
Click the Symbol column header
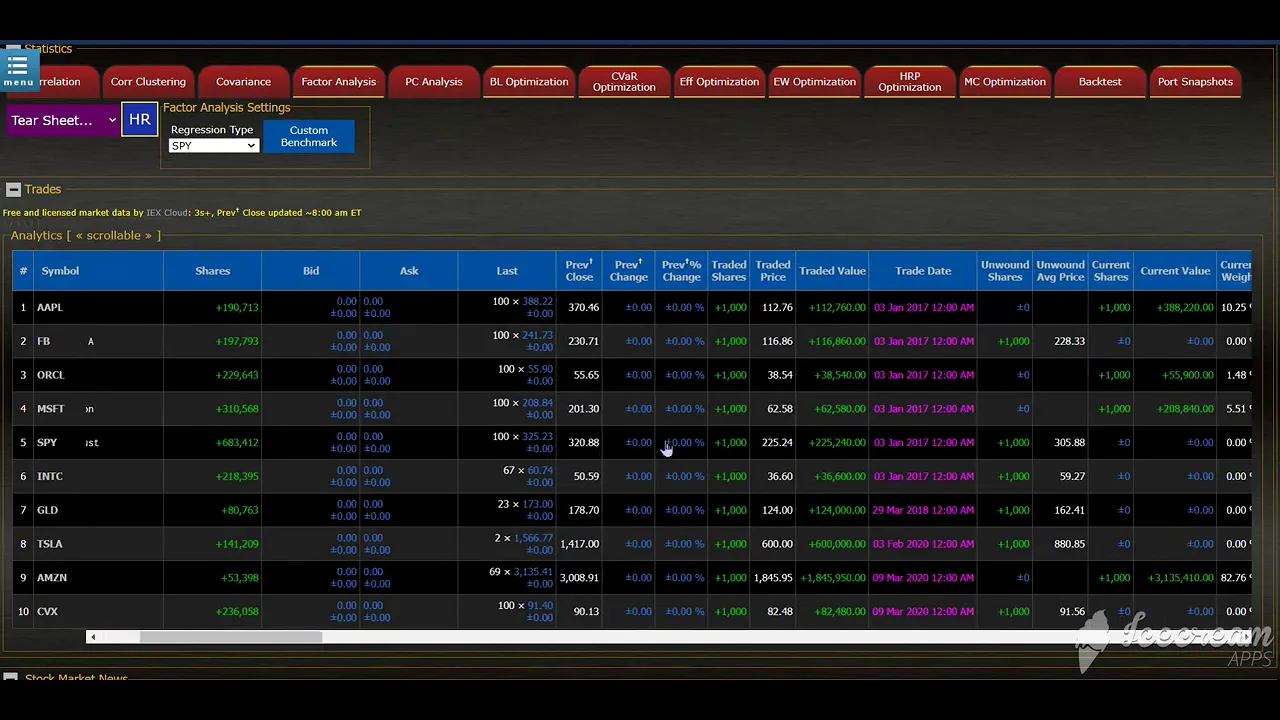click(x=98, y=271)
